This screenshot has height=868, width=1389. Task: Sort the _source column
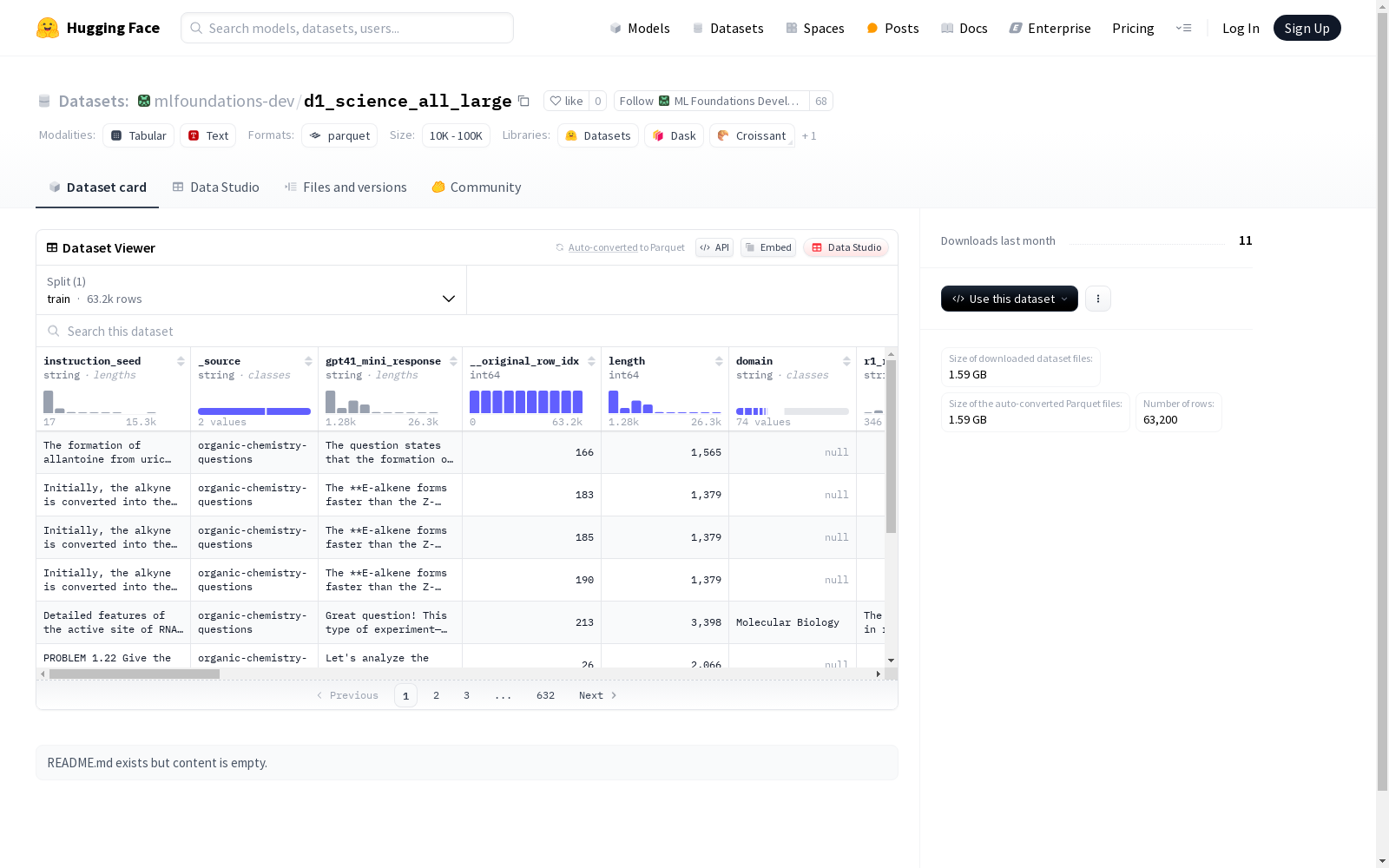308,361
